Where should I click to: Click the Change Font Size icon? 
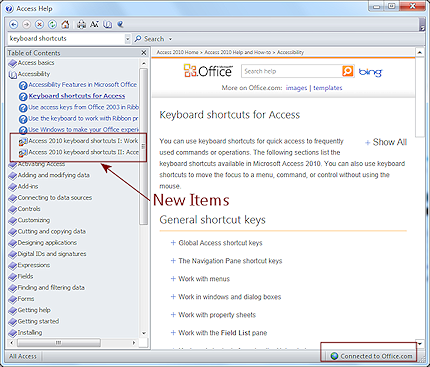[x=94, y=24]
